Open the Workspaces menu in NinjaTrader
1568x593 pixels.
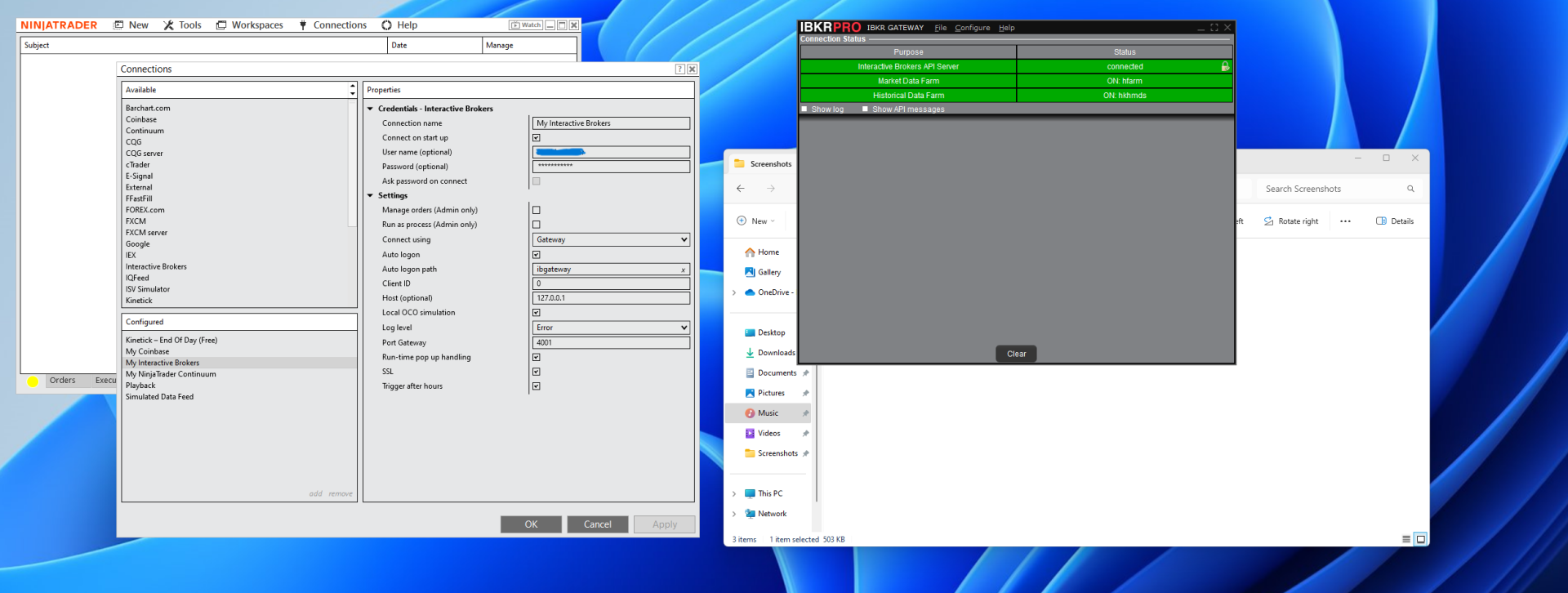point(250,25)
